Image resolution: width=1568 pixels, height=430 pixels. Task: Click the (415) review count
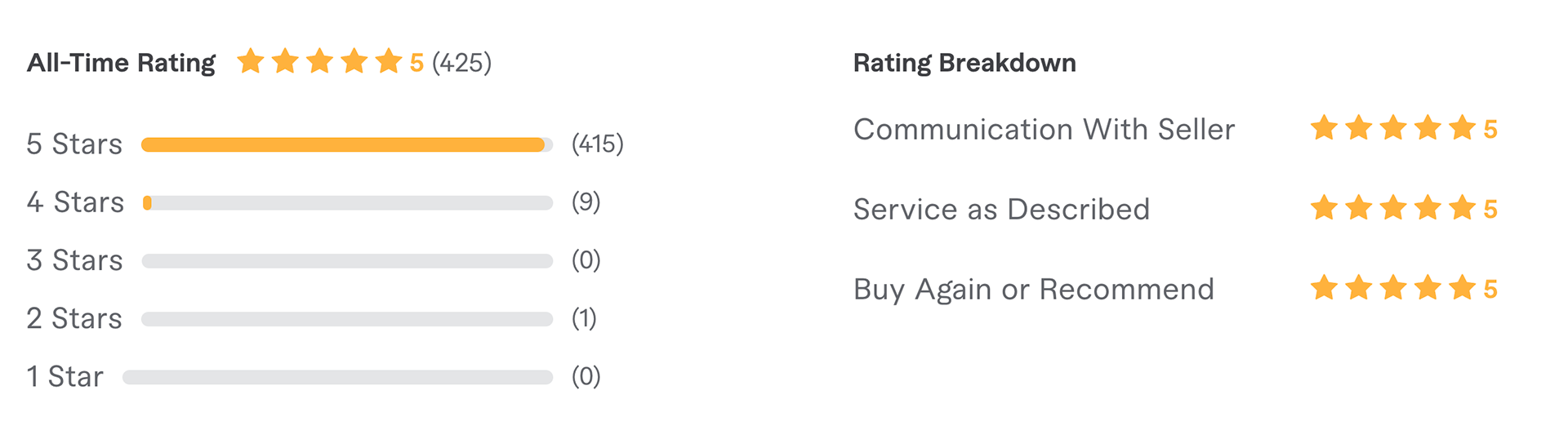tap(597, 144)
